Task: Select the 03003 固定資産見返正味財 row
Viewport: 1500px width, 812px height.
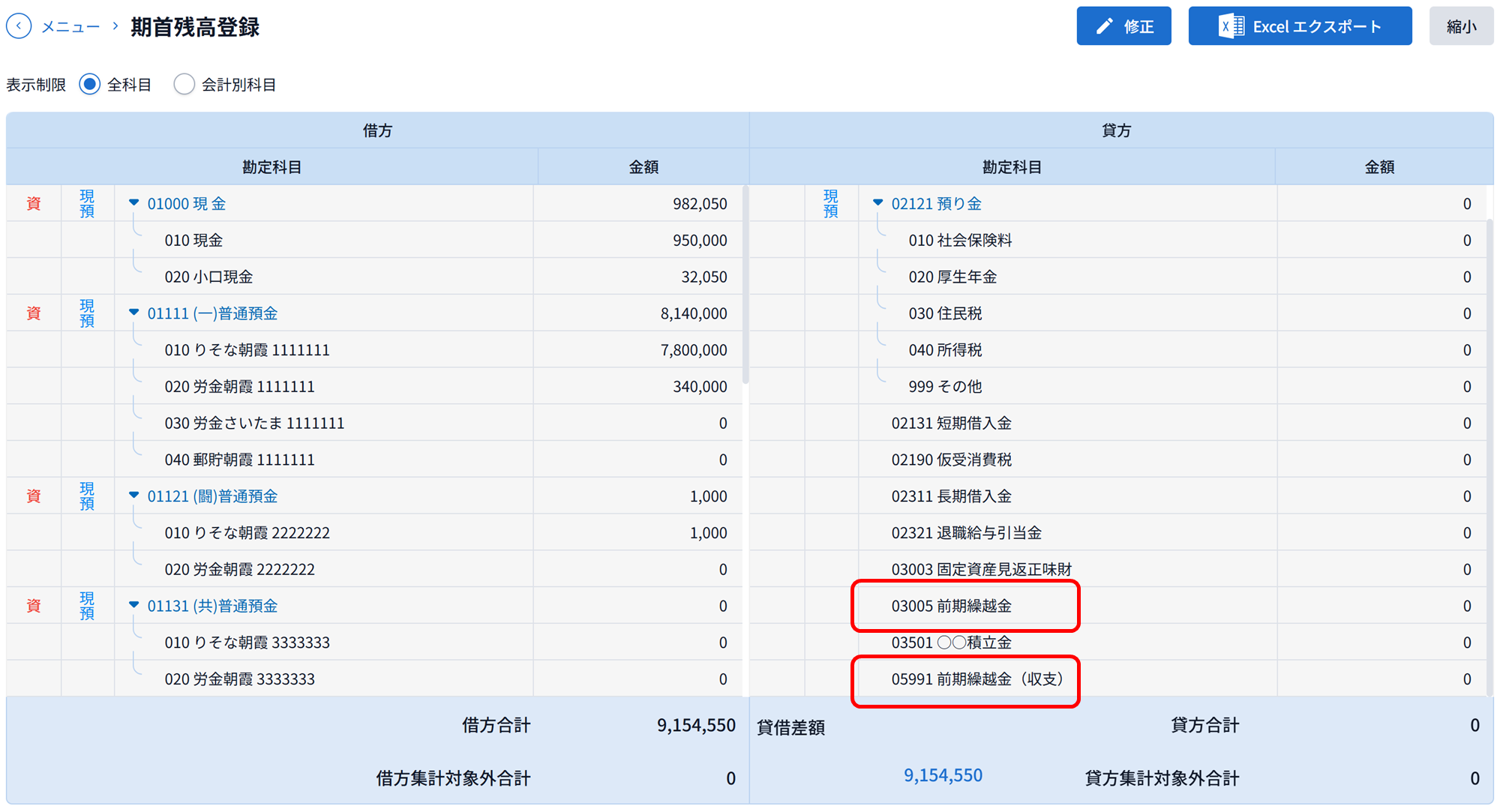Action: tap(1118, 569)
